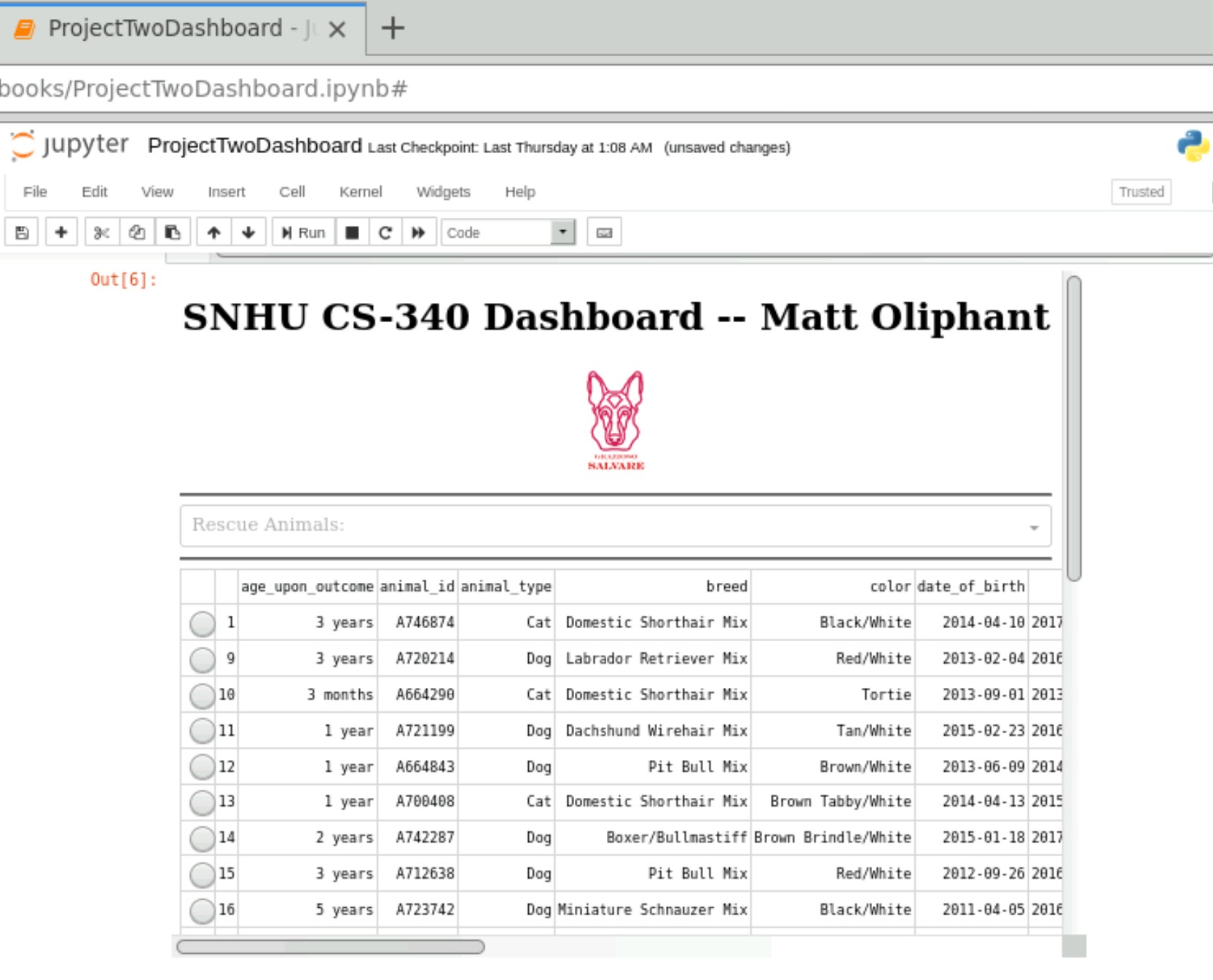The image size is (1213, 980).
Task: Paste cells using the clipboard icon
Action: coord(172,232)
